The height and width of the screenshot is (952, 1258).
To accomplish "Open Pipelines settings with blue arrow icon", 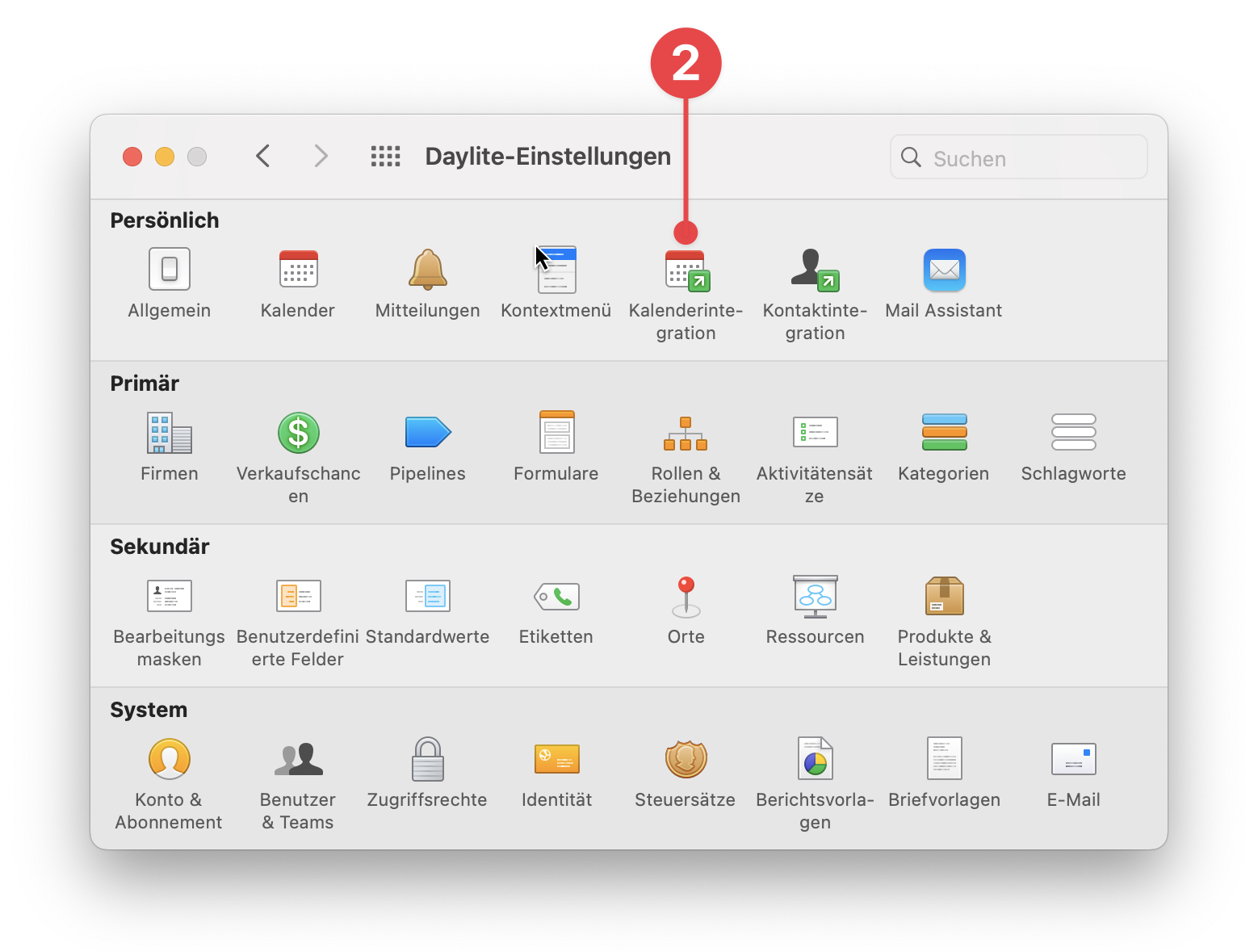I will [x=427, y=433].
